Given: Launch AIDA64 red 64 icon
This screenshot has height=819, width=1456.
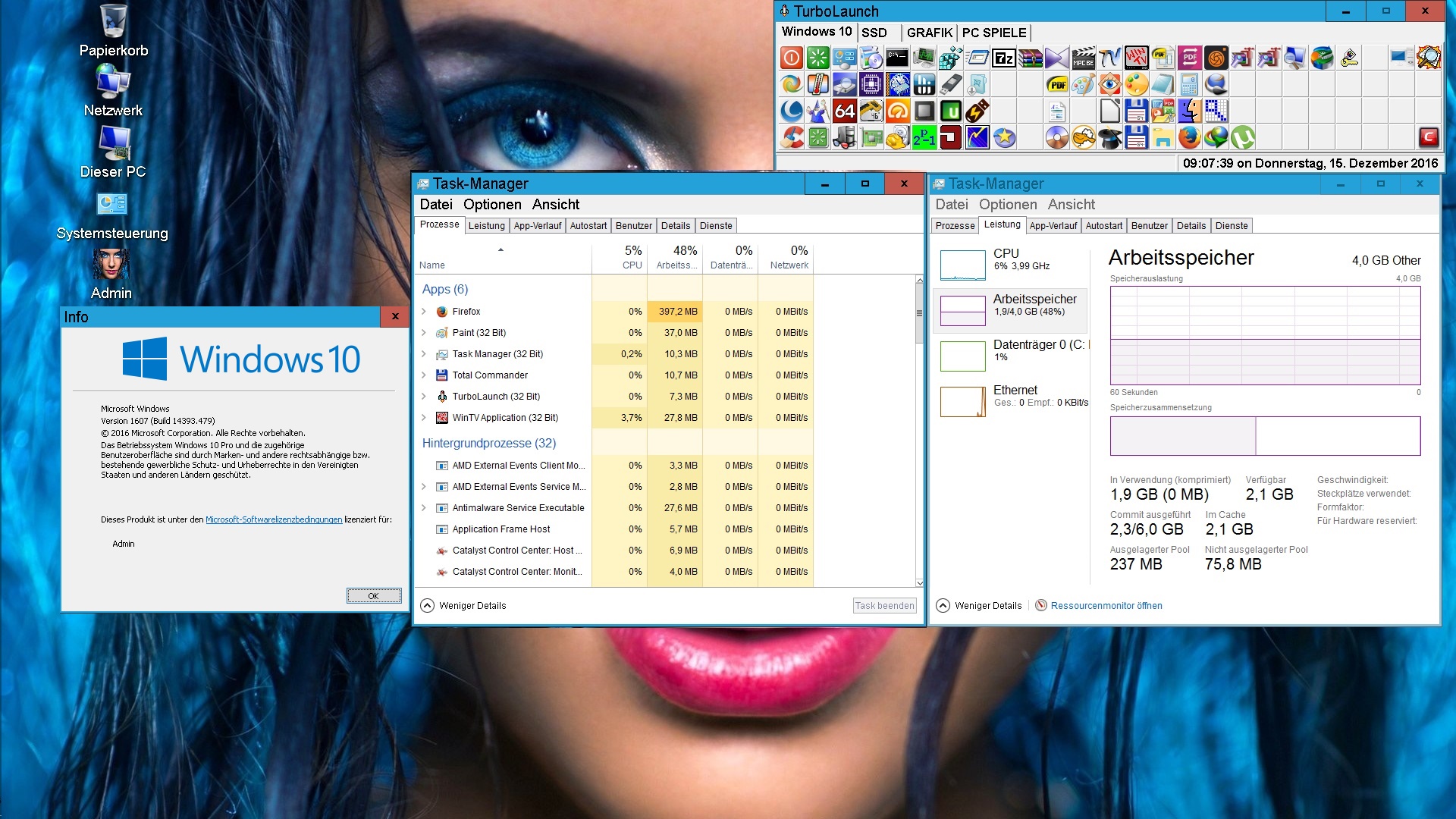Looking at the screenshot, I should (844, 111).
